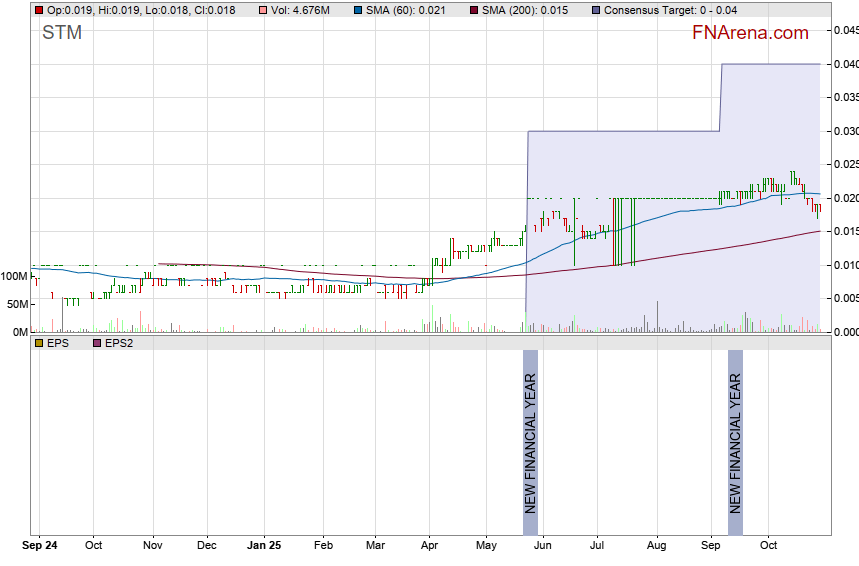859x566 pixels.
Task: Click the 100M volume axis label
Action: [14, 276]
